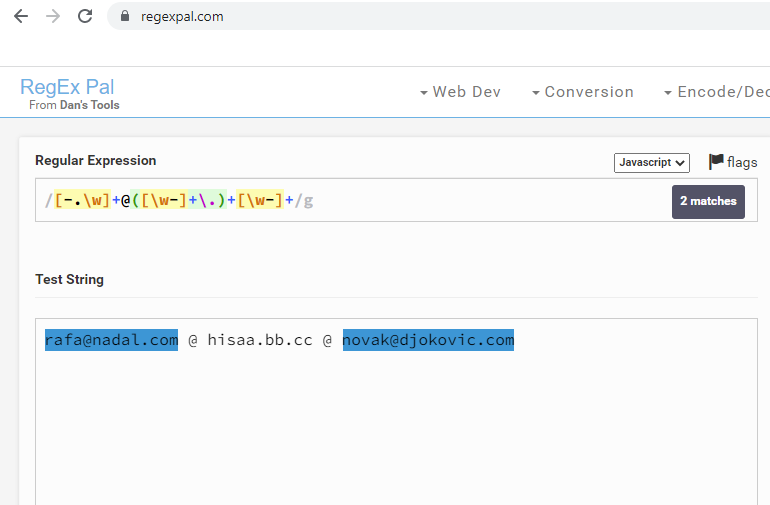Click the caret arrow before Encode/Decode
Viewport: 770px width, 505px height.
pyautogui.click(x=668, y=92)
